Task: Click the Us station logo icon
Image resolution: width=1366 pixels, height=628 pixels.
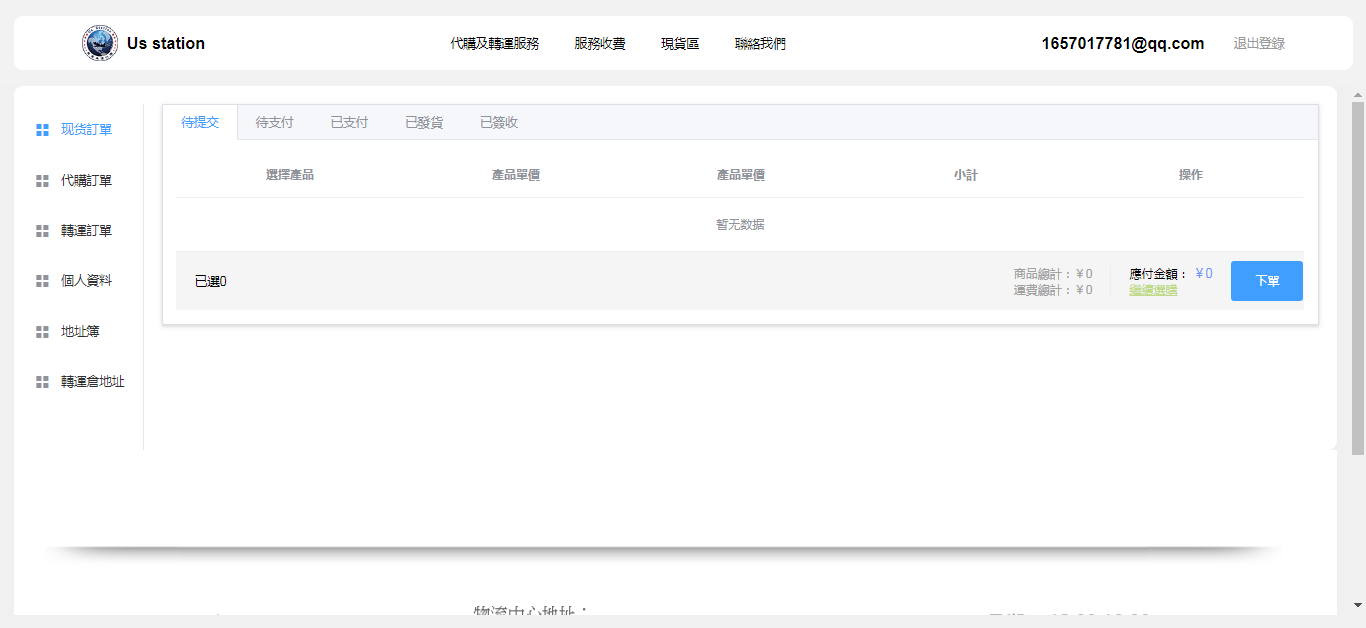Action: point(99,44)
